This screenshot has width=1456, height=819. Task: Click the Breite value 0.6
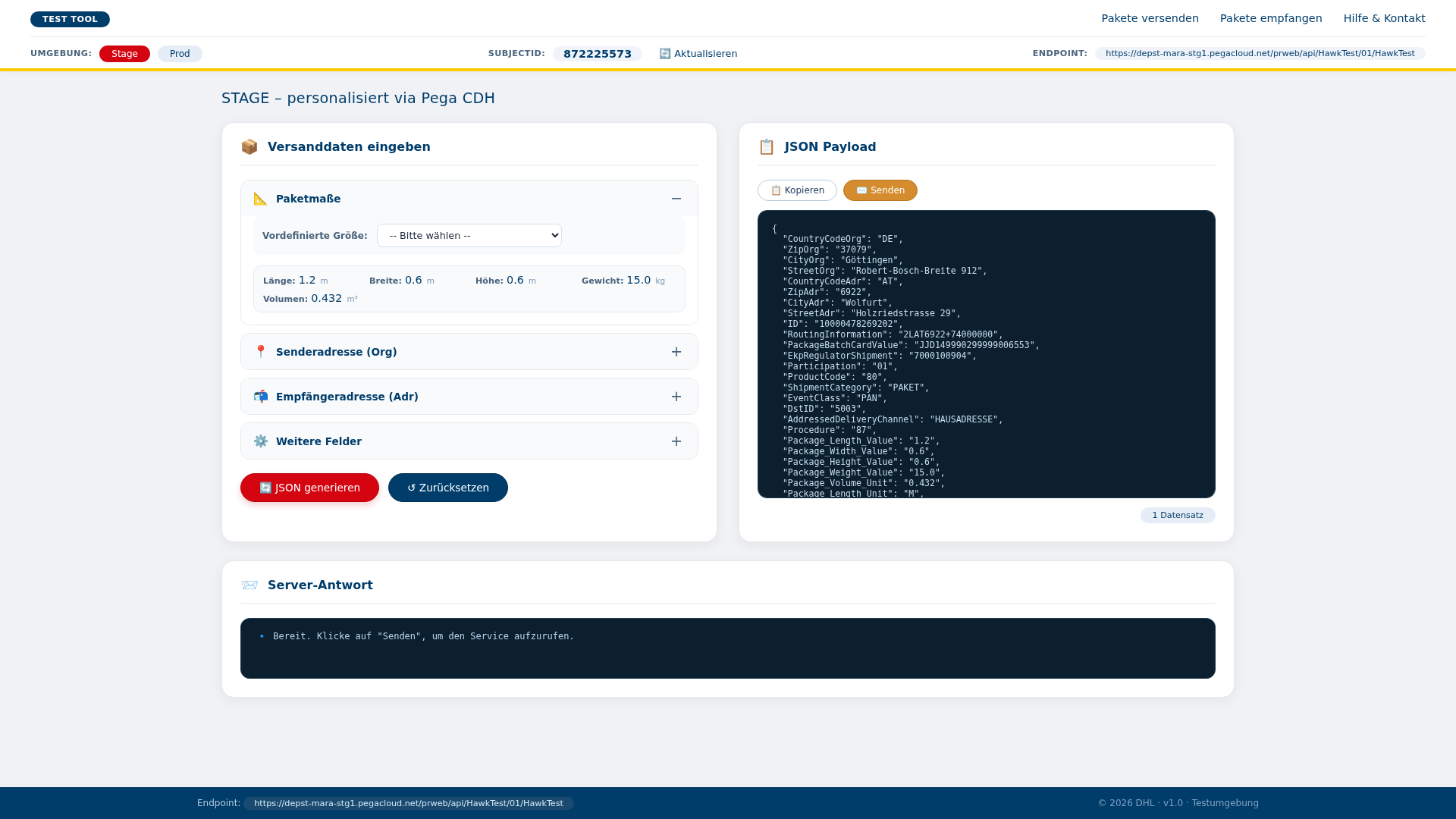pos(413,280)
